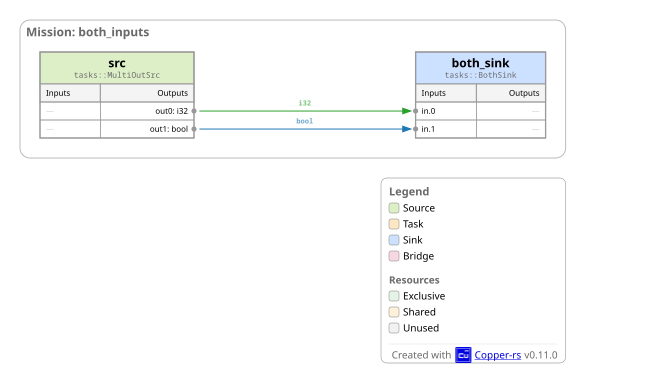
Task: Click the tasks::MultiOutSrc type label
Action: coord(117,75)
